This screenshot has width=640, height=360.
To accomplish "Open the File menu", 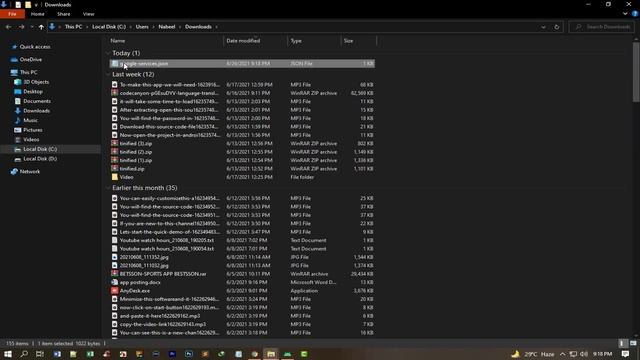I will point(12,14).
